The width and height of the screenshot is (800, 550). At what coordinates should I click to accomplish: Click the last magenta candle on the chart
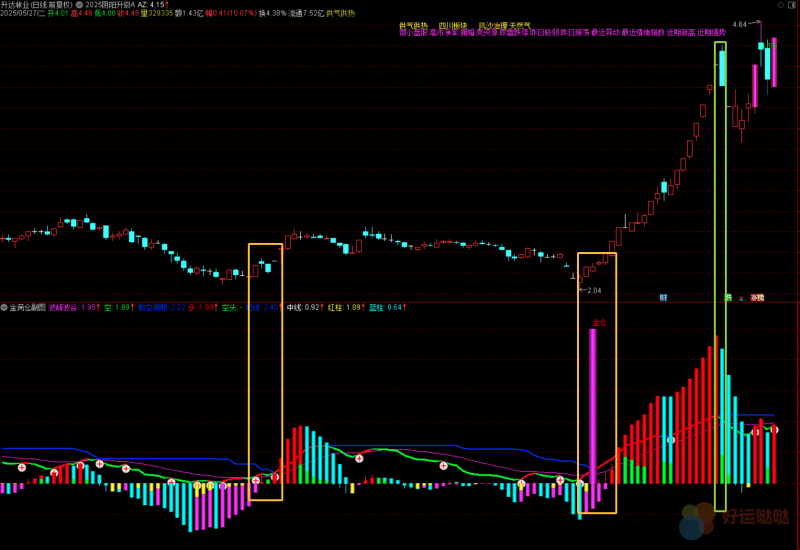click(x=774, y=62)
